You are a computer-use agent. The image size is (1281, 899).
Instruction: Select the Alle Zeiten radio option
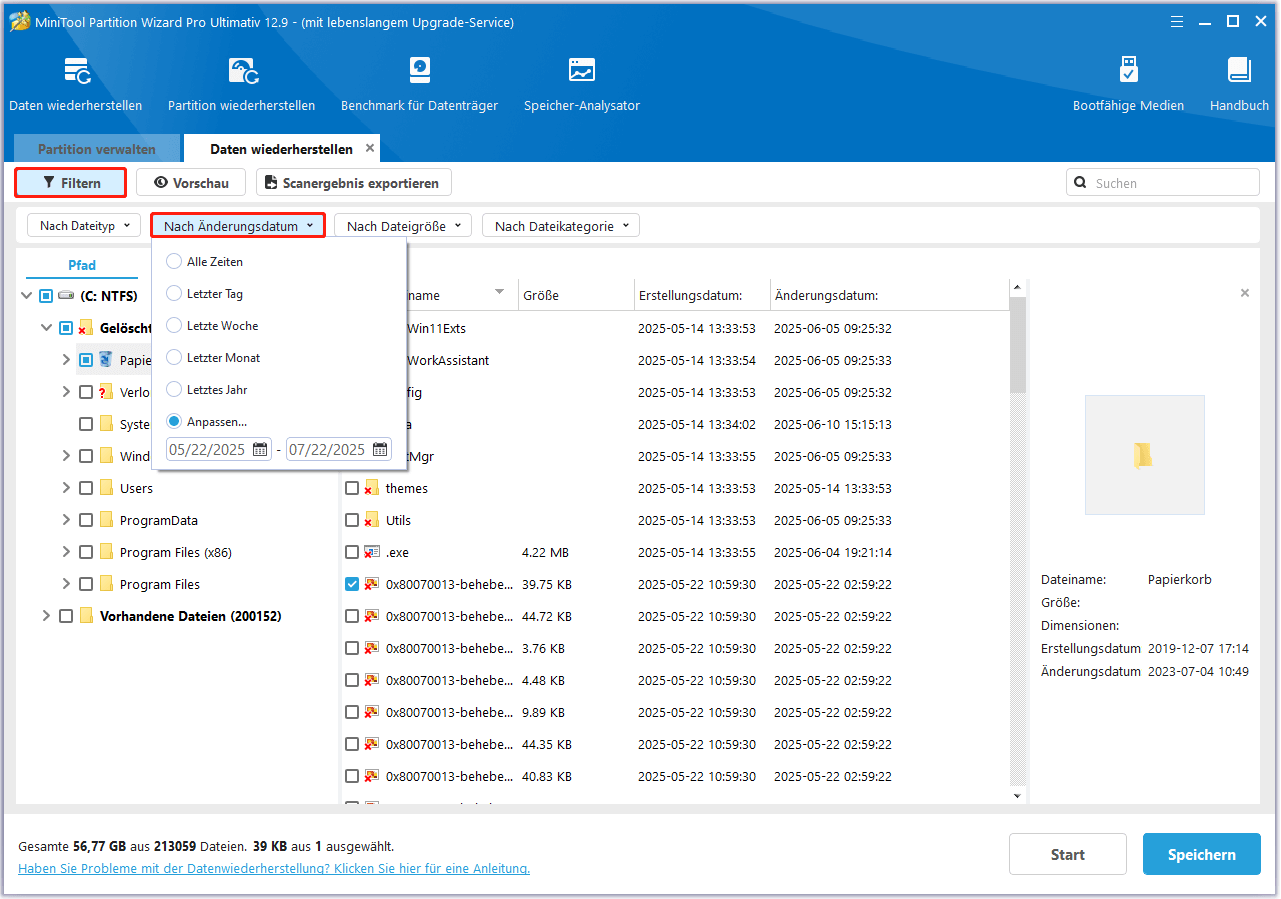tap(174, 262)
